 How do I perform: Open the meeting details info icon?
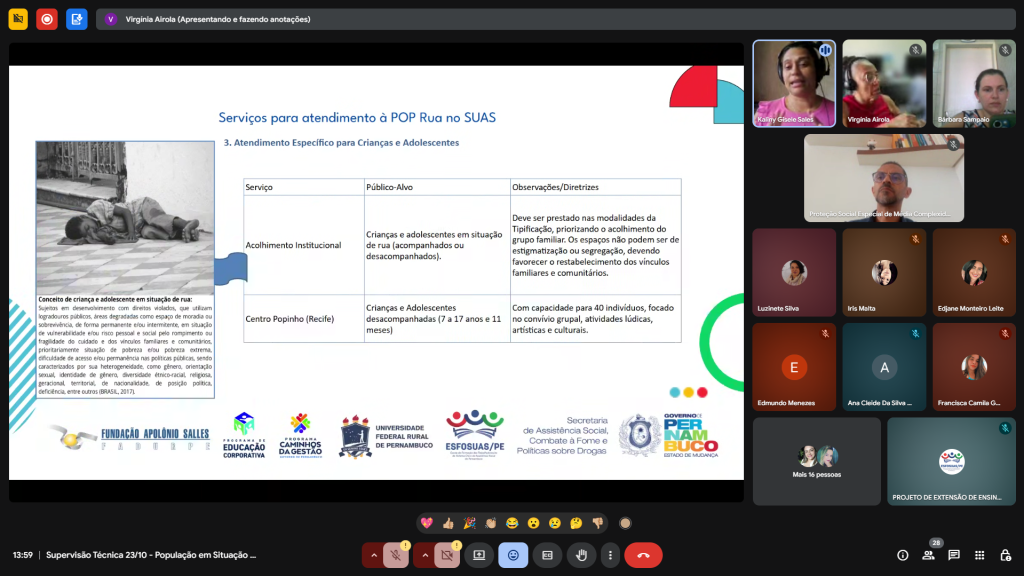coord(903,555)
